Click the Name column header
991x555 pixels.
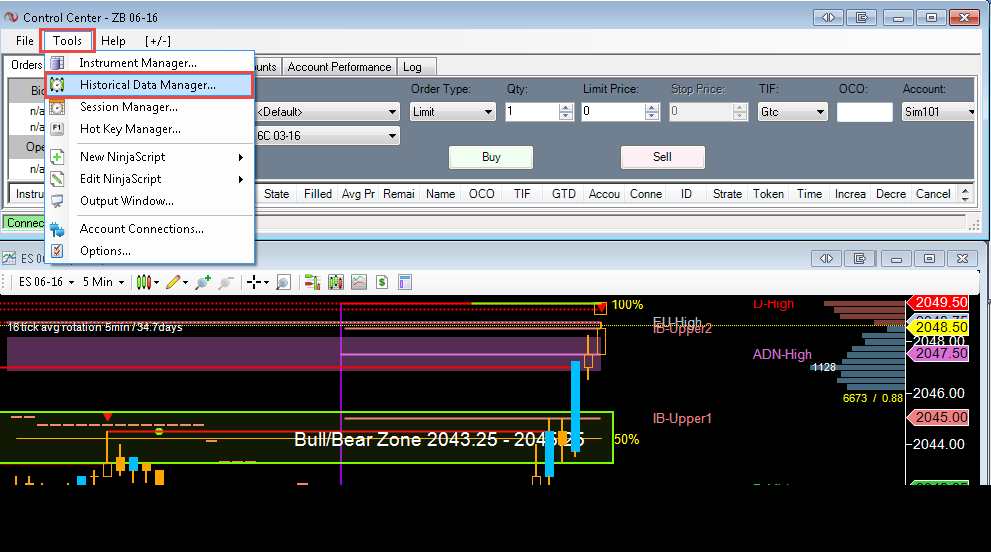coord(441,194)
